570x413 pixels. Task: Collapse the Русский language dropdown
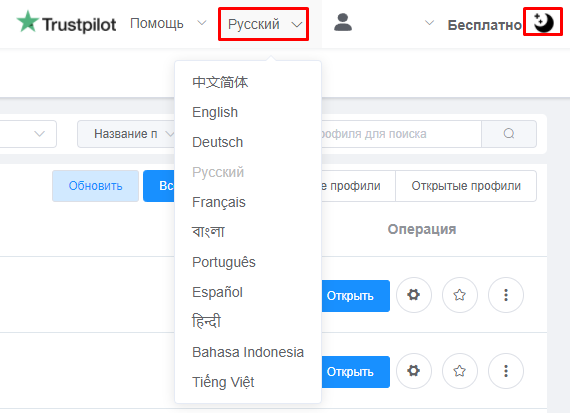(264, 24)
